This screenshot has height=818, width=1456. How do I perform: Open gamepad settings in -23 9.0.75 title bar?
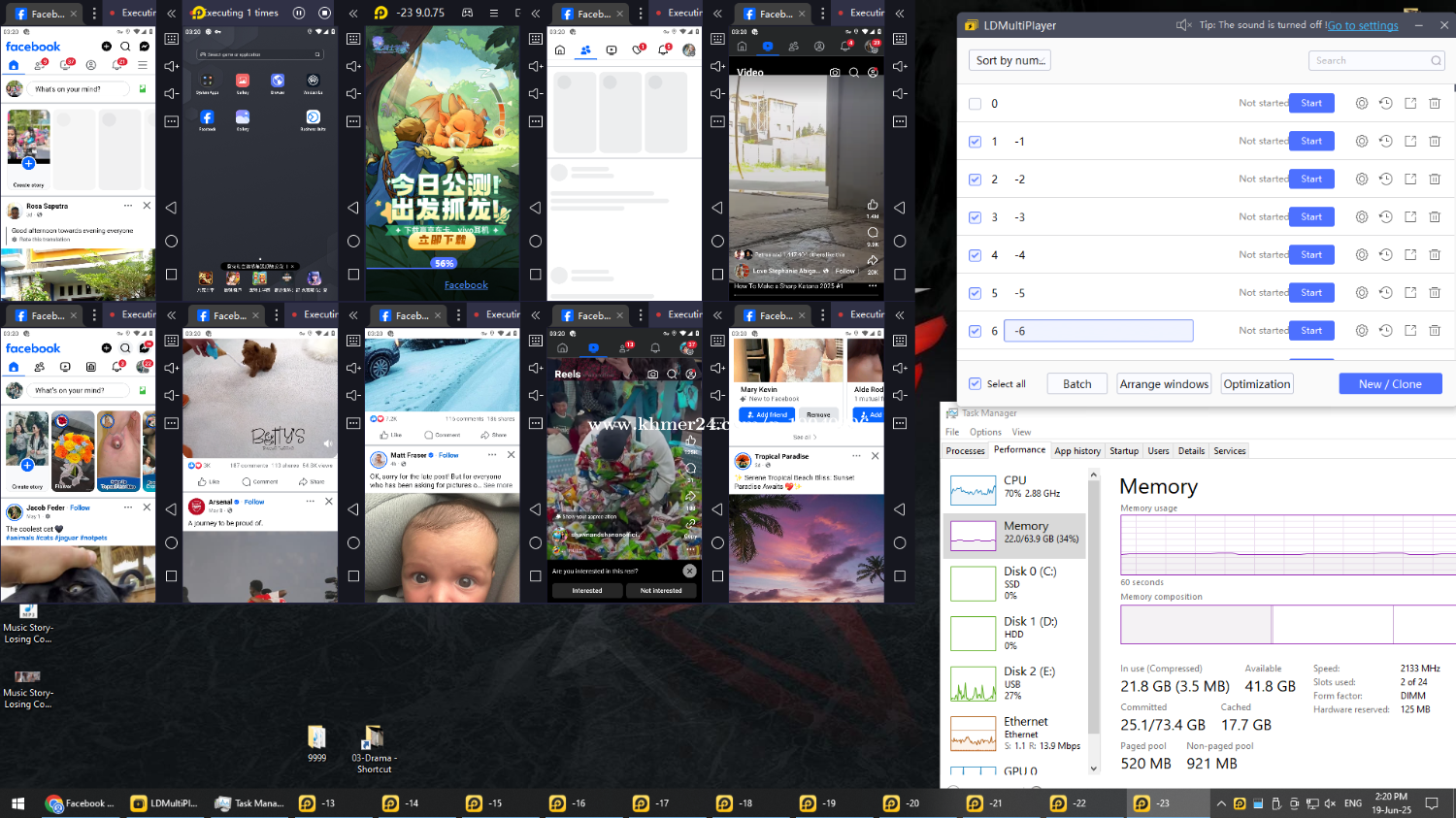pos(467,13)
